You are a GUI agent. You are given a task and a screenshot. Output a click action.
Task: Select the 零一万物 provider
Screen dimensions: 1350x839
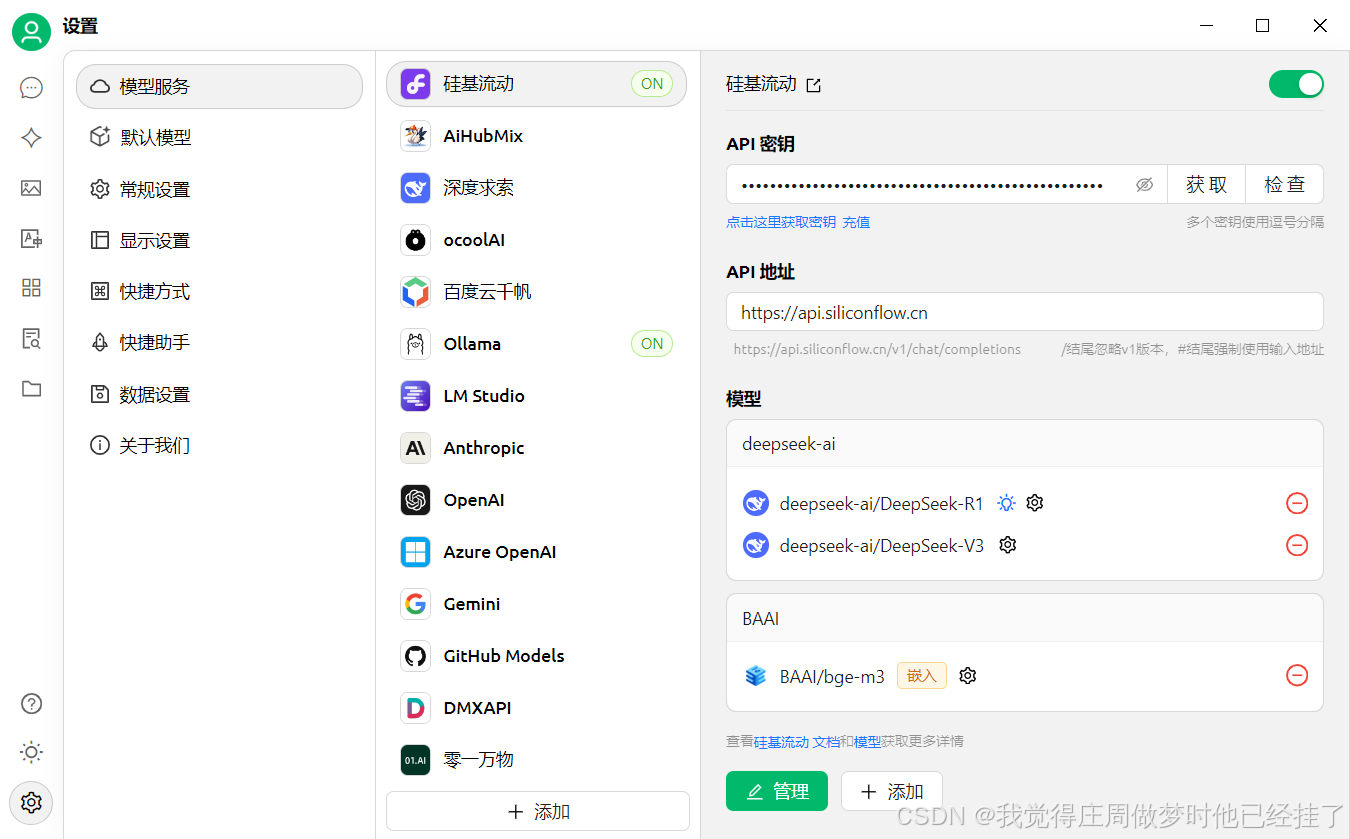537,760
